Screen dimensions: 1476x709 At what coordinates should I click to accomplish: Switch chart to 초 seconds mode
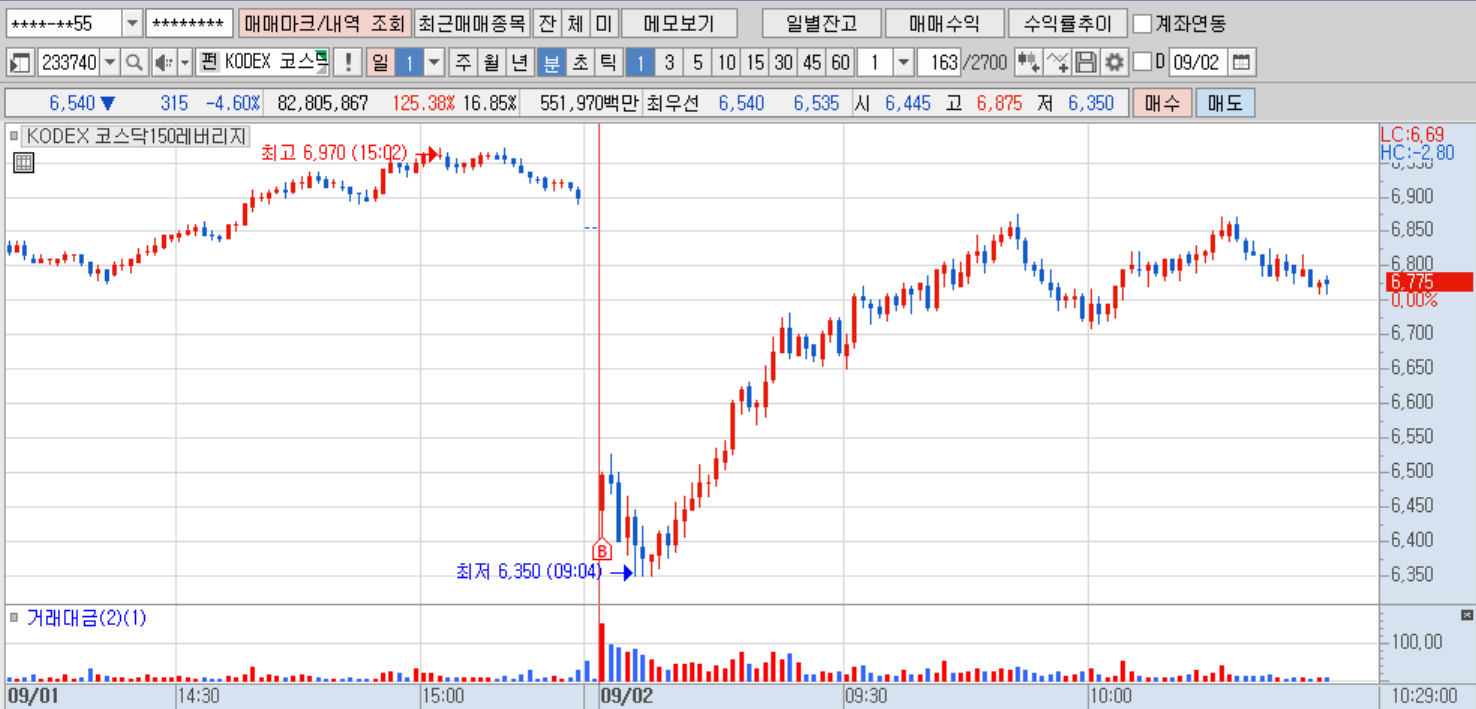point(579,63)
